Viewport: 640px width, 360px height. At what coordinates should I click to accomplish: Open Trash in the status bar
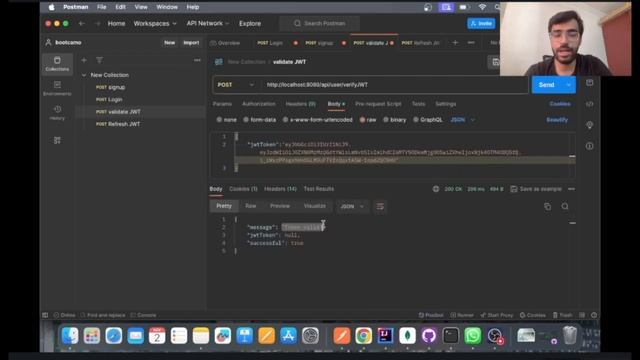click(562, 315)
